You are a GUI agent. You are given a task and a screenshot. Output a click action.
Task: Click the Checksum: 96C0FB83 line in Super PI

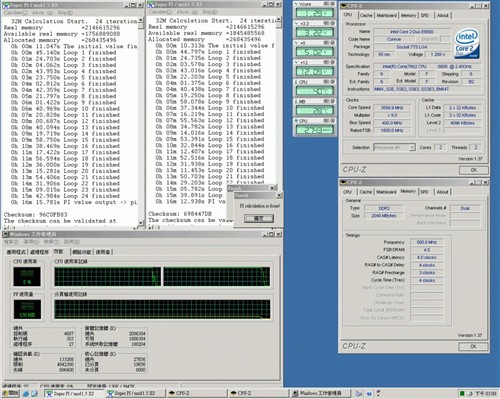pyautogui.click(x=35, y=215)
